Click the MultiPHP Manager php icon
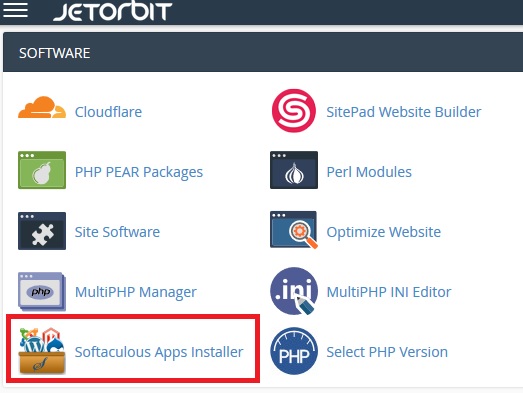 pyautogui.click(x=42, y=291)
